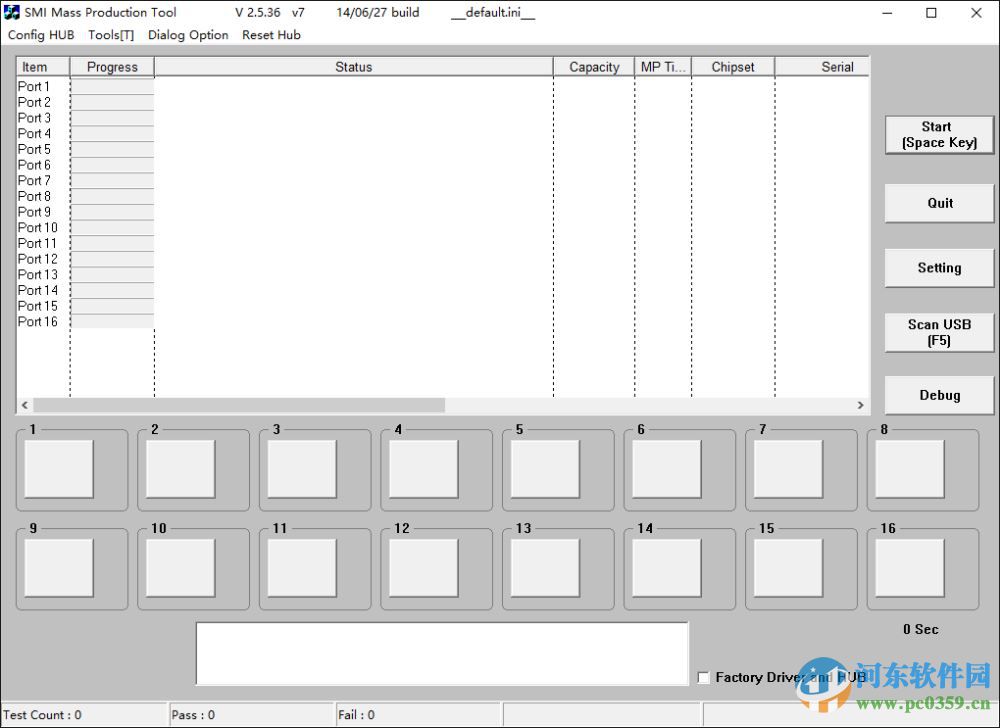Viewport: 1000px width, 728px height.
Task: Select the Port 15 row
Action: pyautogui.click(x=443, y=306)
